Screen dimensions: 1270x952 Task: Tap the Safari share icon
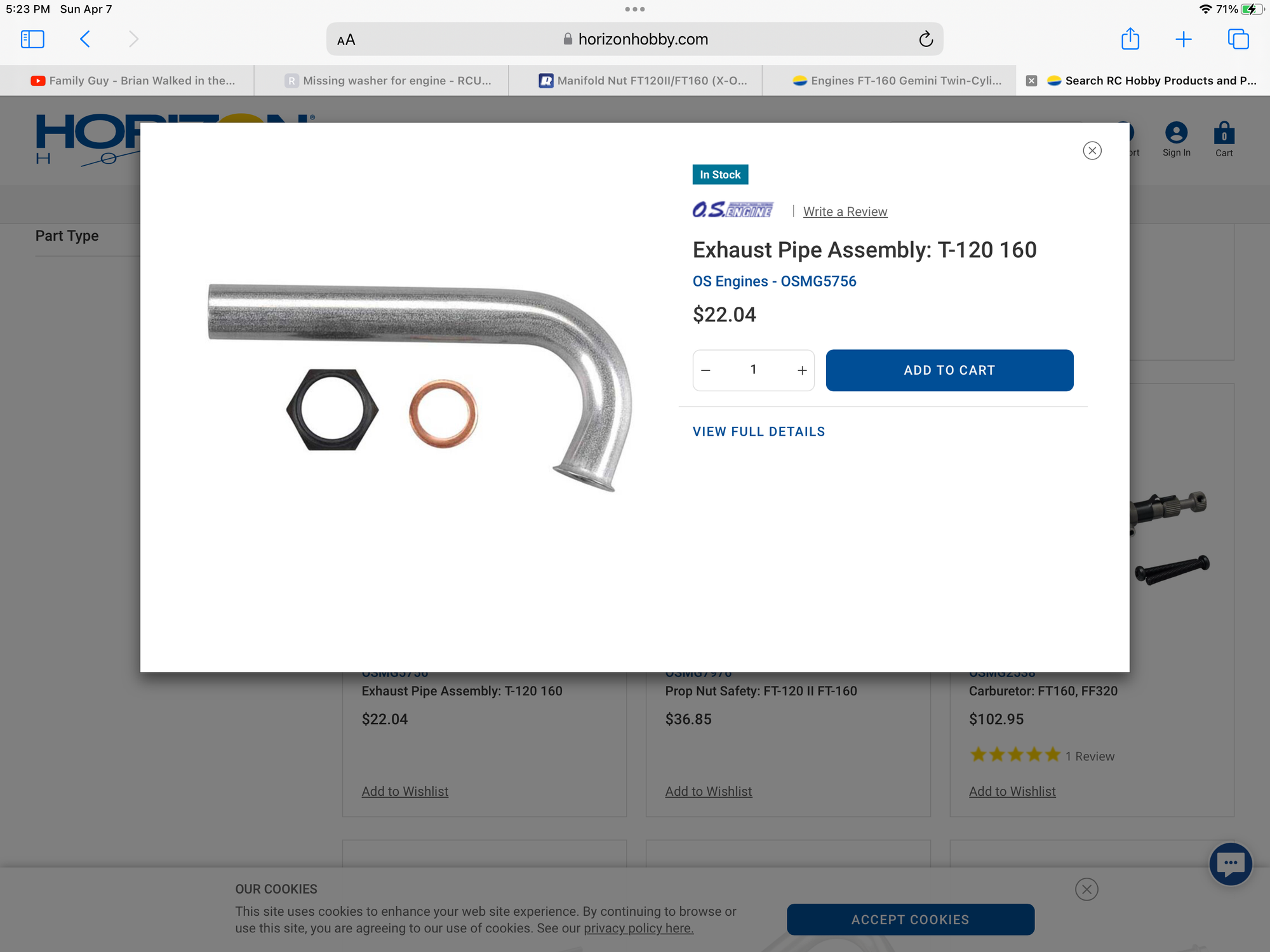coord(1130,39)
